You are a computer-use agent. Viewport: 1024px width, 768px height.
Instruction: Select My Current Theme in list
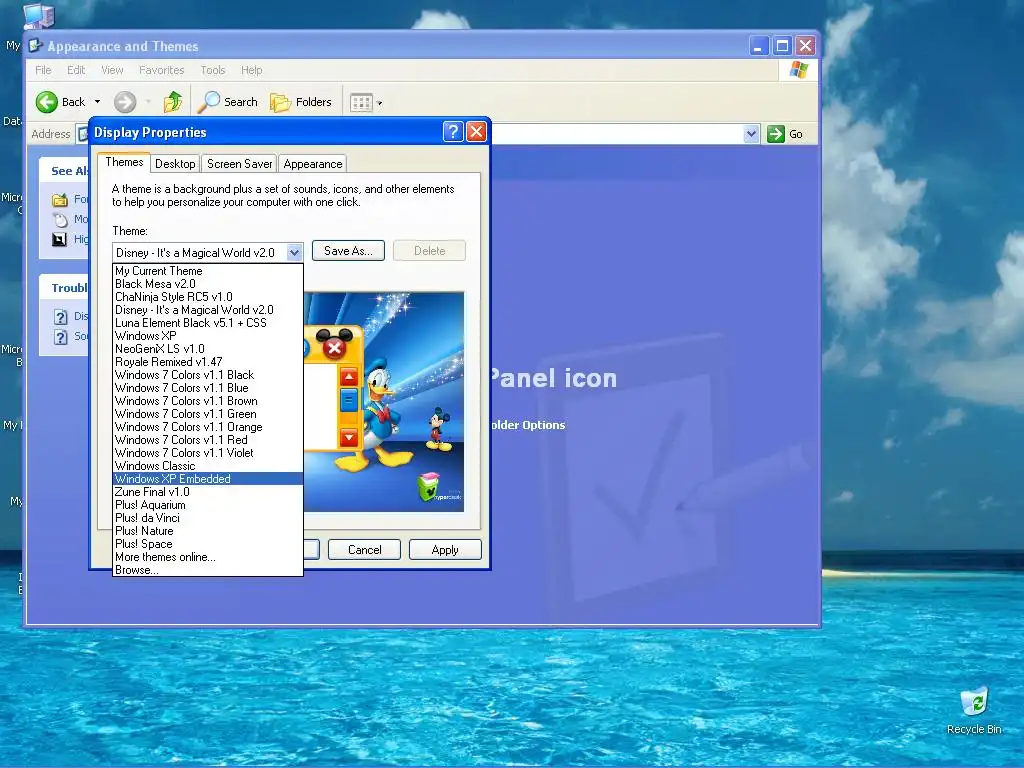[208, 270]
